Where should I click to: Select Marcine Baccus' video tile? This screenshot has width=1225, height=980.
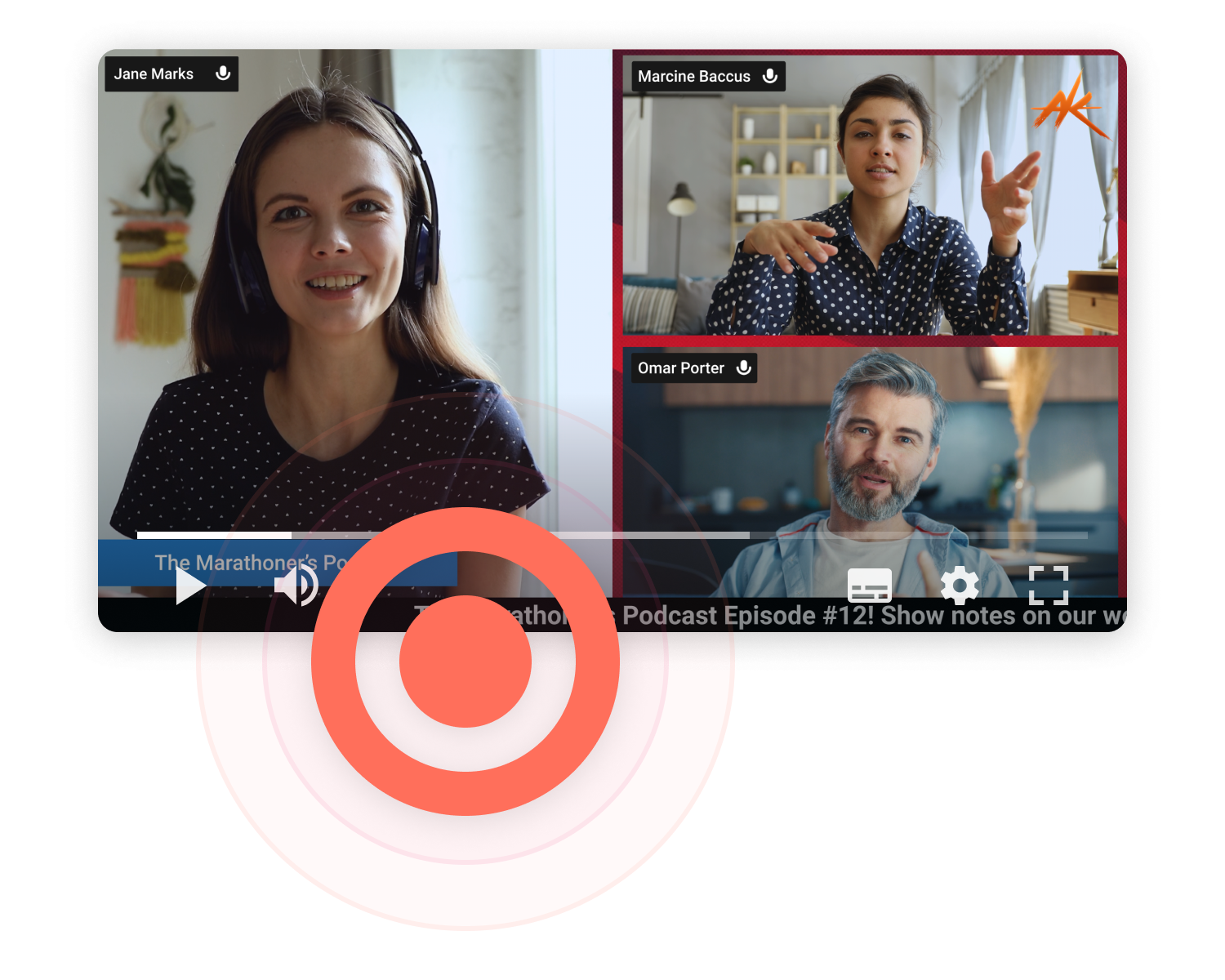tap(870, 196)
